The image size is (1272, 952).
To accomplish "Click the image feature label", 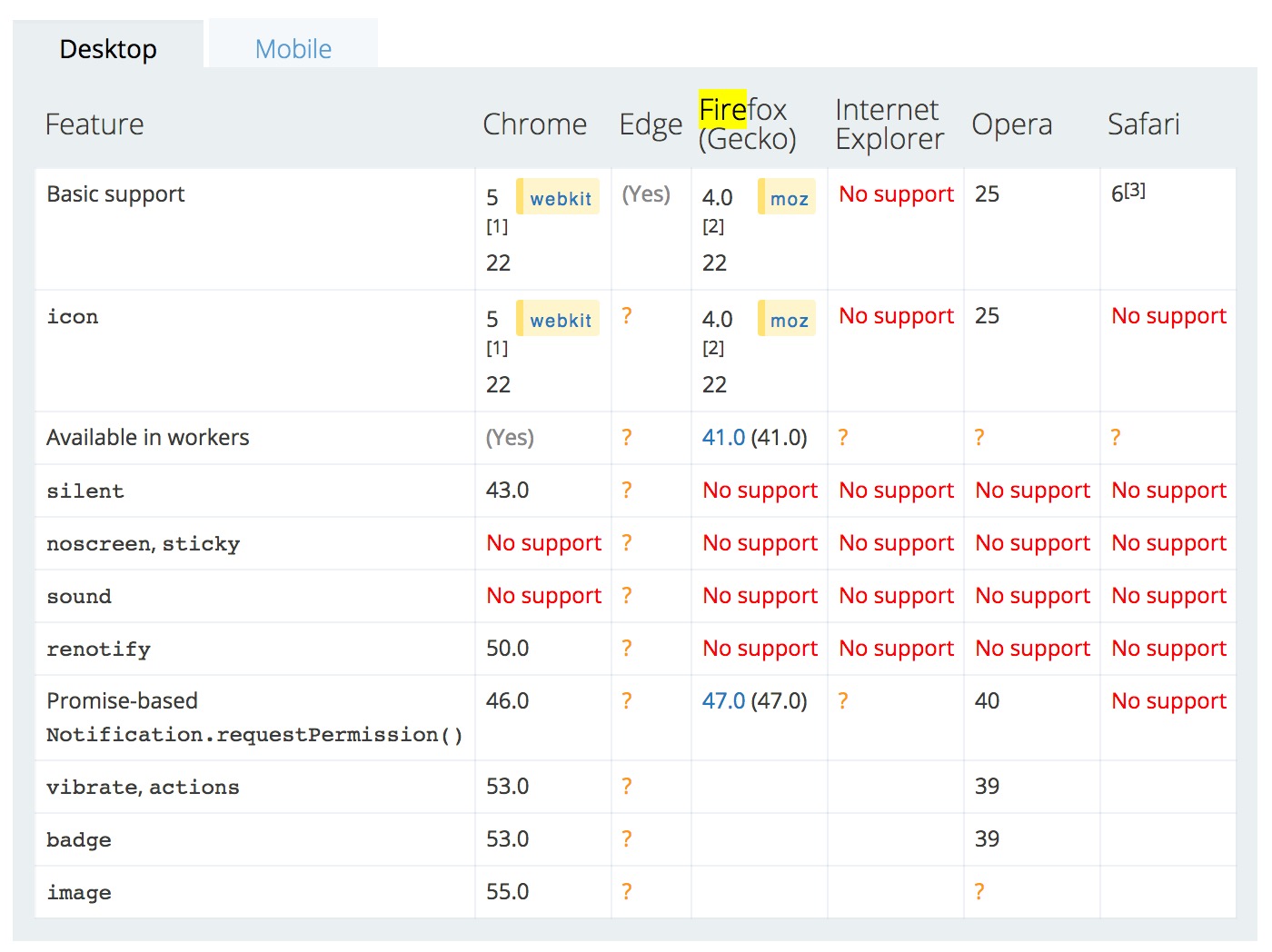I will point(79,892).
